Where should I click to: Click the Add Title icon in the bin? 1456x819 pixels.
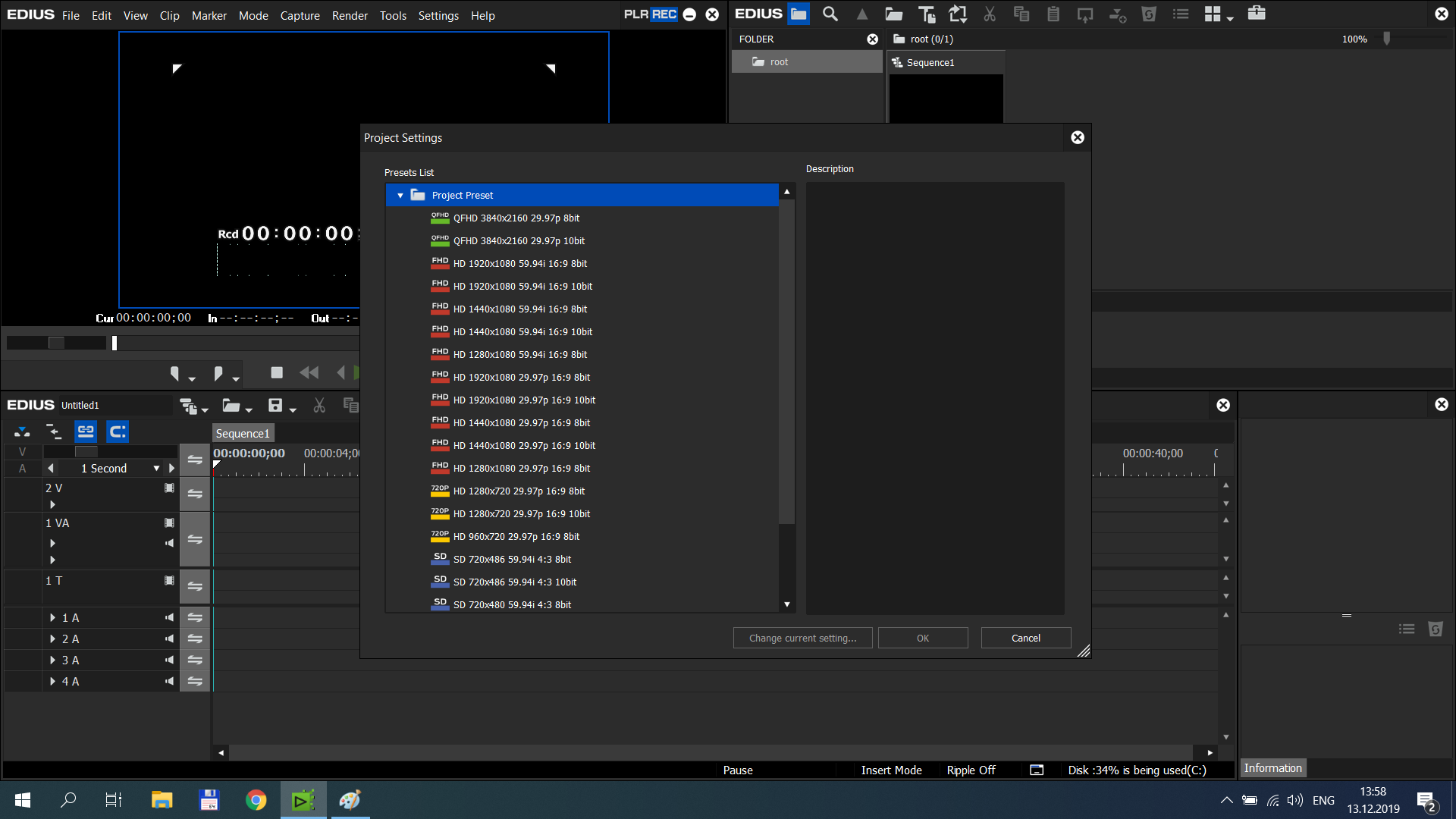tap(926, 14)
